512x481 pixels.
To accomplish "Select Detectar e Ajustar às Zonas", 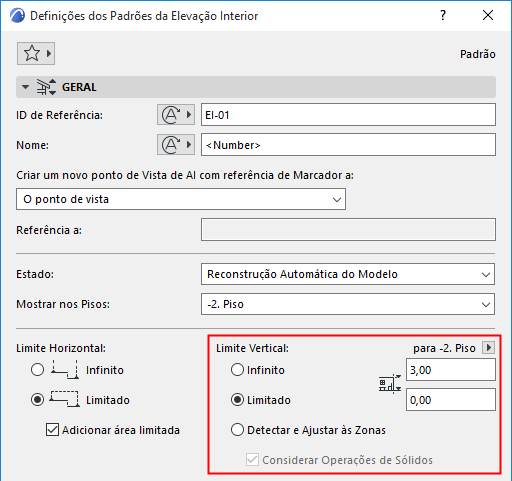I will point(237,430).
